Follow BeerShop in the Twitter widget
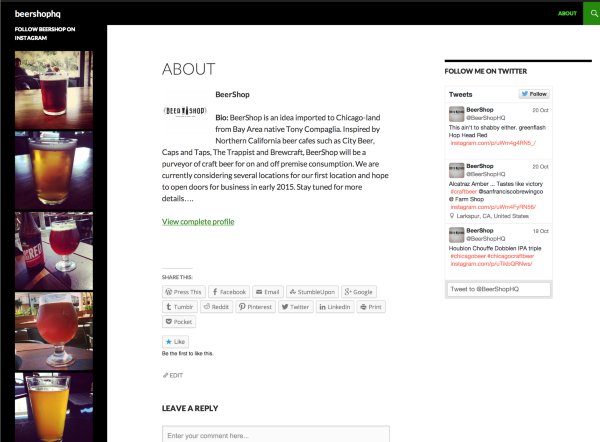 (534, 94)
